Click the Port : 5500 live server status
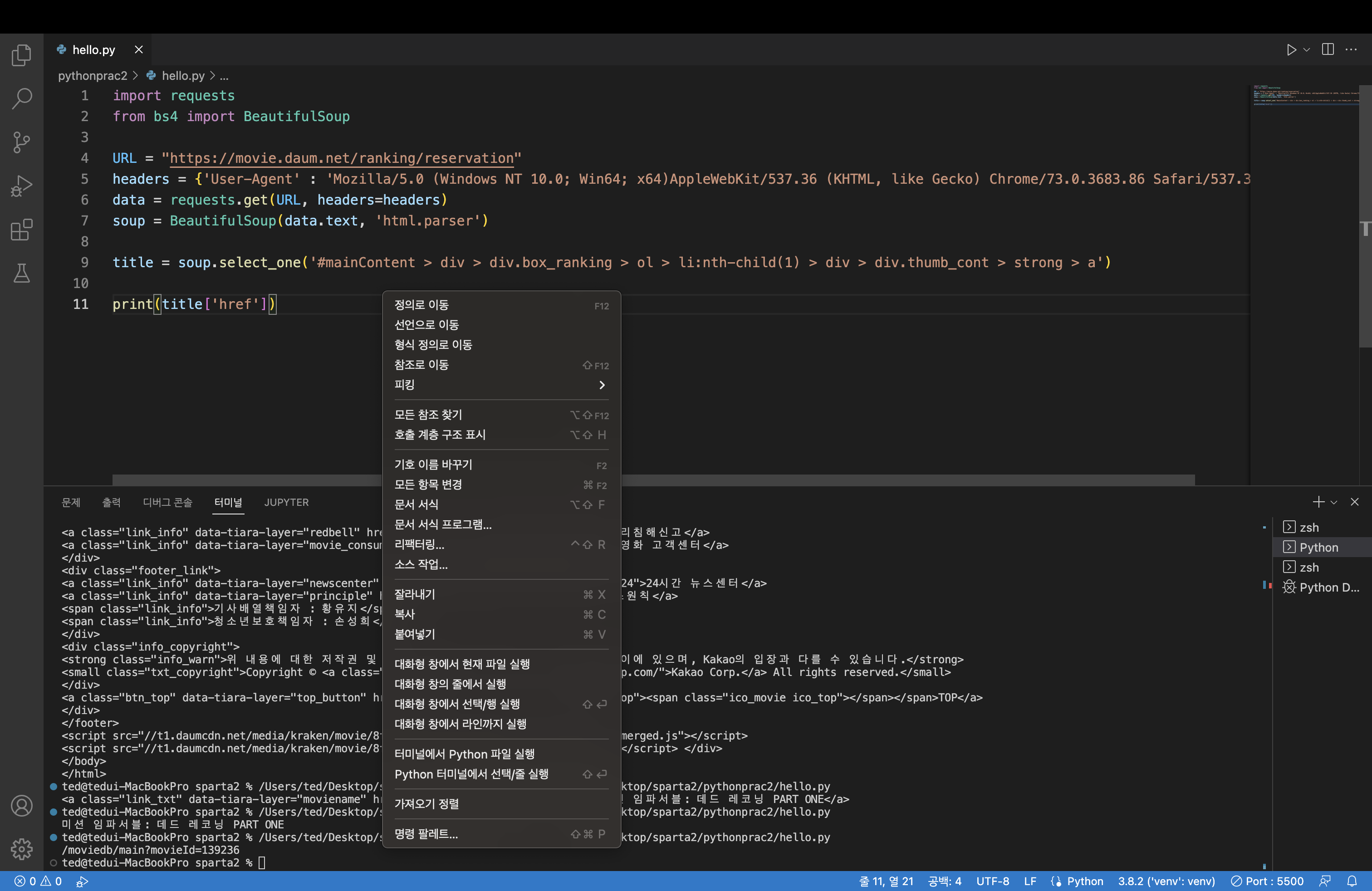This screenshot has width=1372, height=891. click(x=1267, y=881)
